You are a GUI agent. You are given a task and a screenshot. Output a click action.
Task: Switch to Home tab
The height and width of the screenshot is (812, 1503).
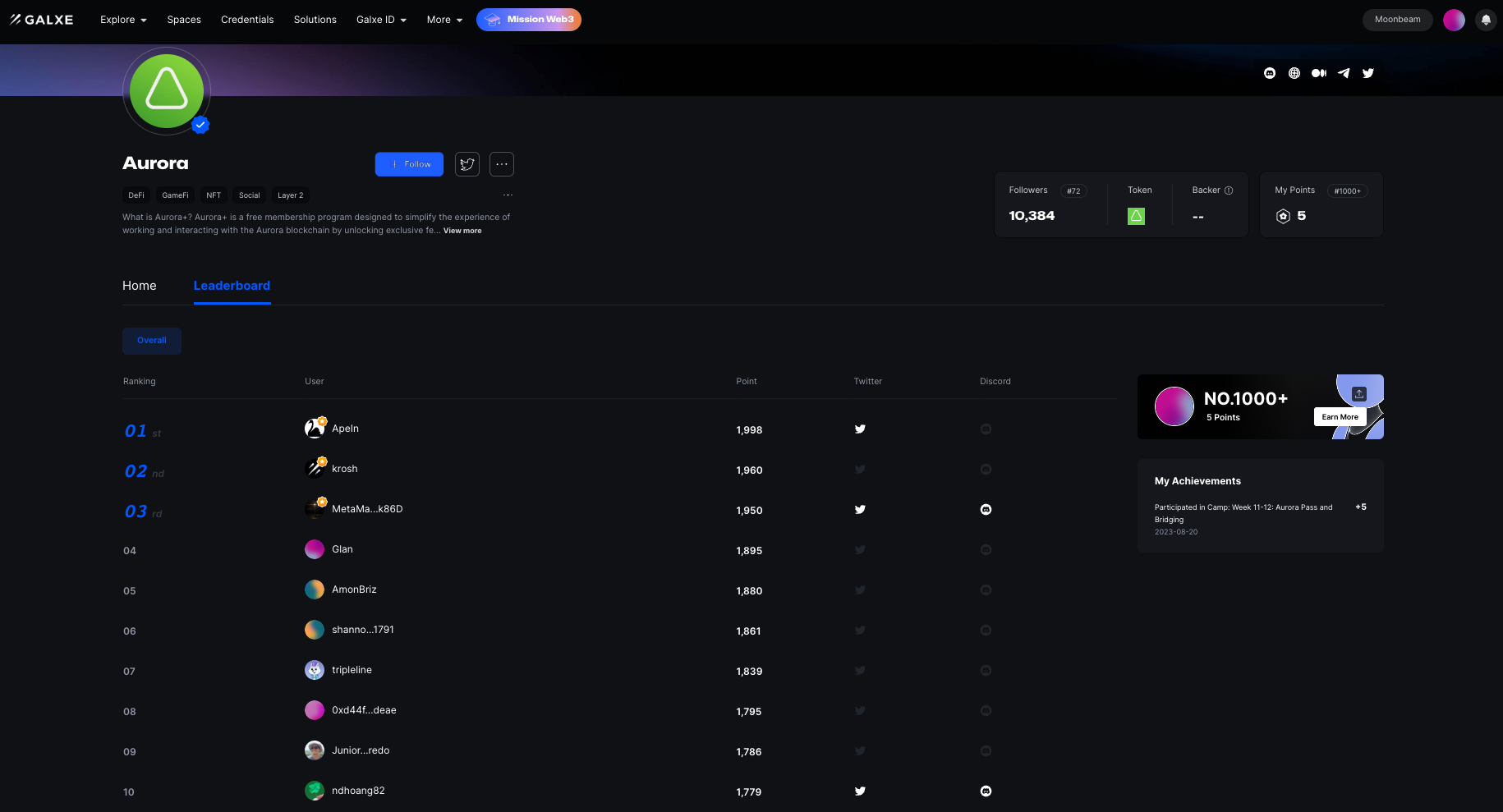pos(140,286)
